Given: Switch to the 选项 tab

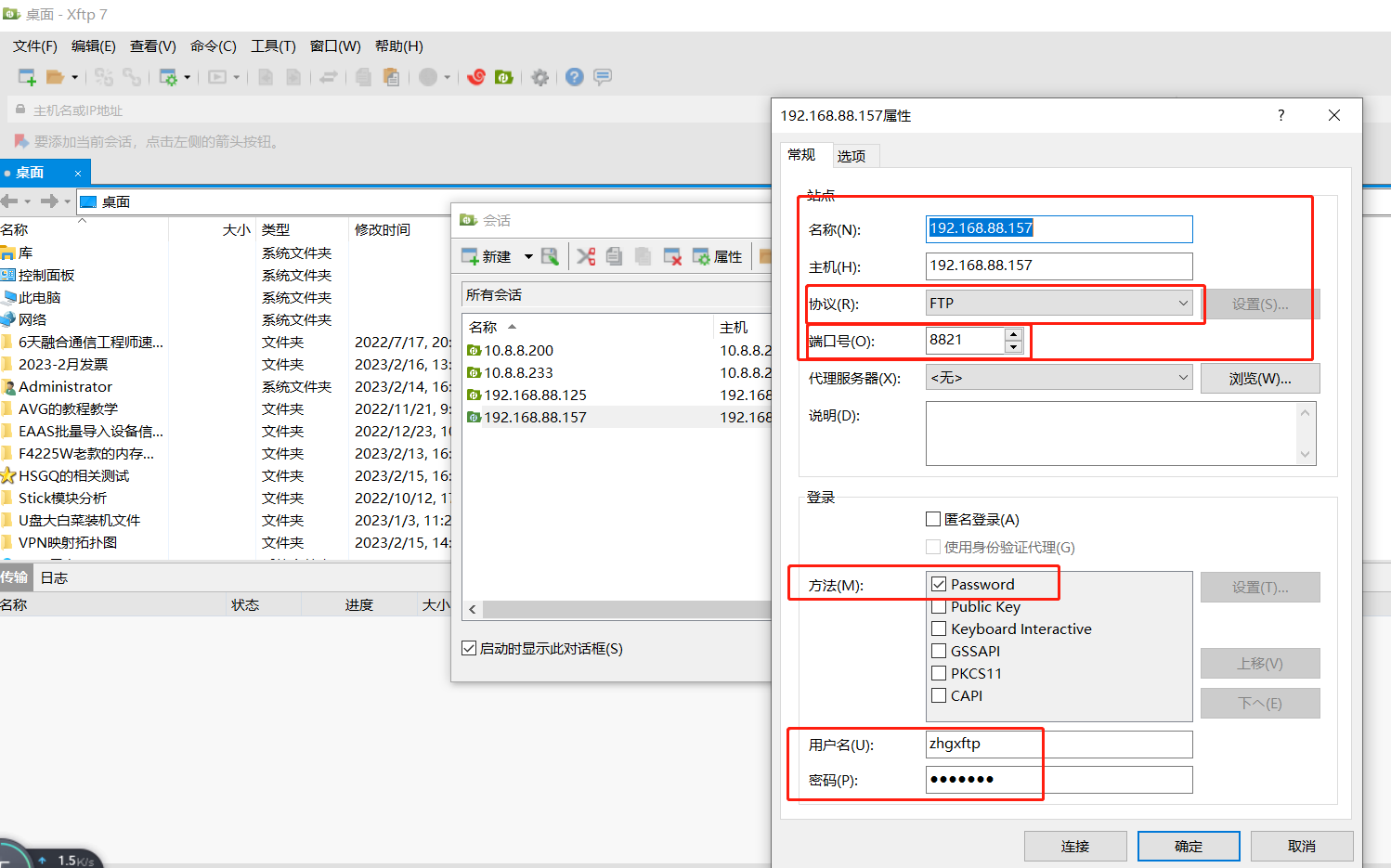Looking at the screenshot, I should tap(851, 156).
